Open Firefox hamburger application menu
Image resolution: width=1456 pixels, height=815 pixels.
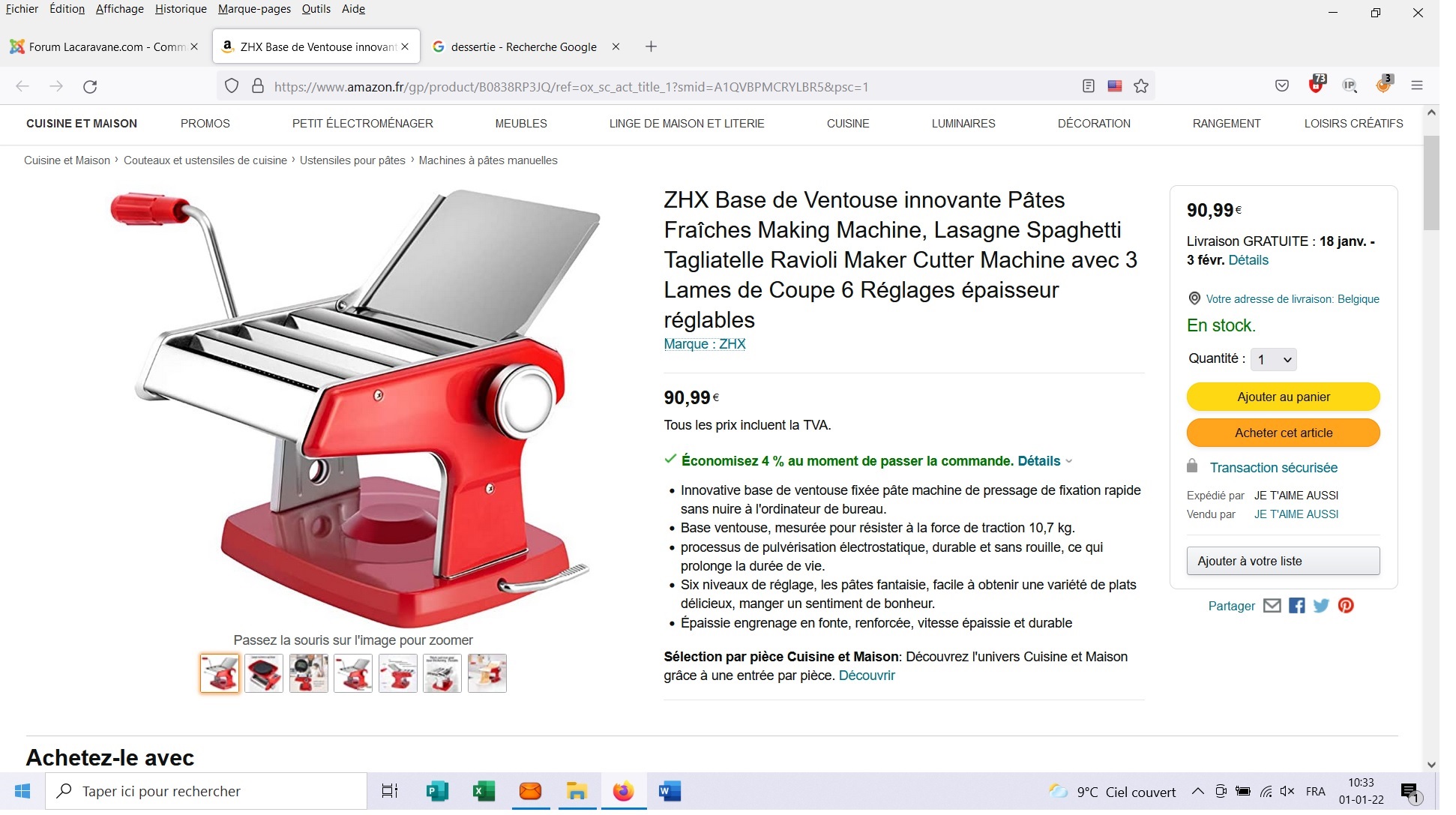tap(1417, 85)
